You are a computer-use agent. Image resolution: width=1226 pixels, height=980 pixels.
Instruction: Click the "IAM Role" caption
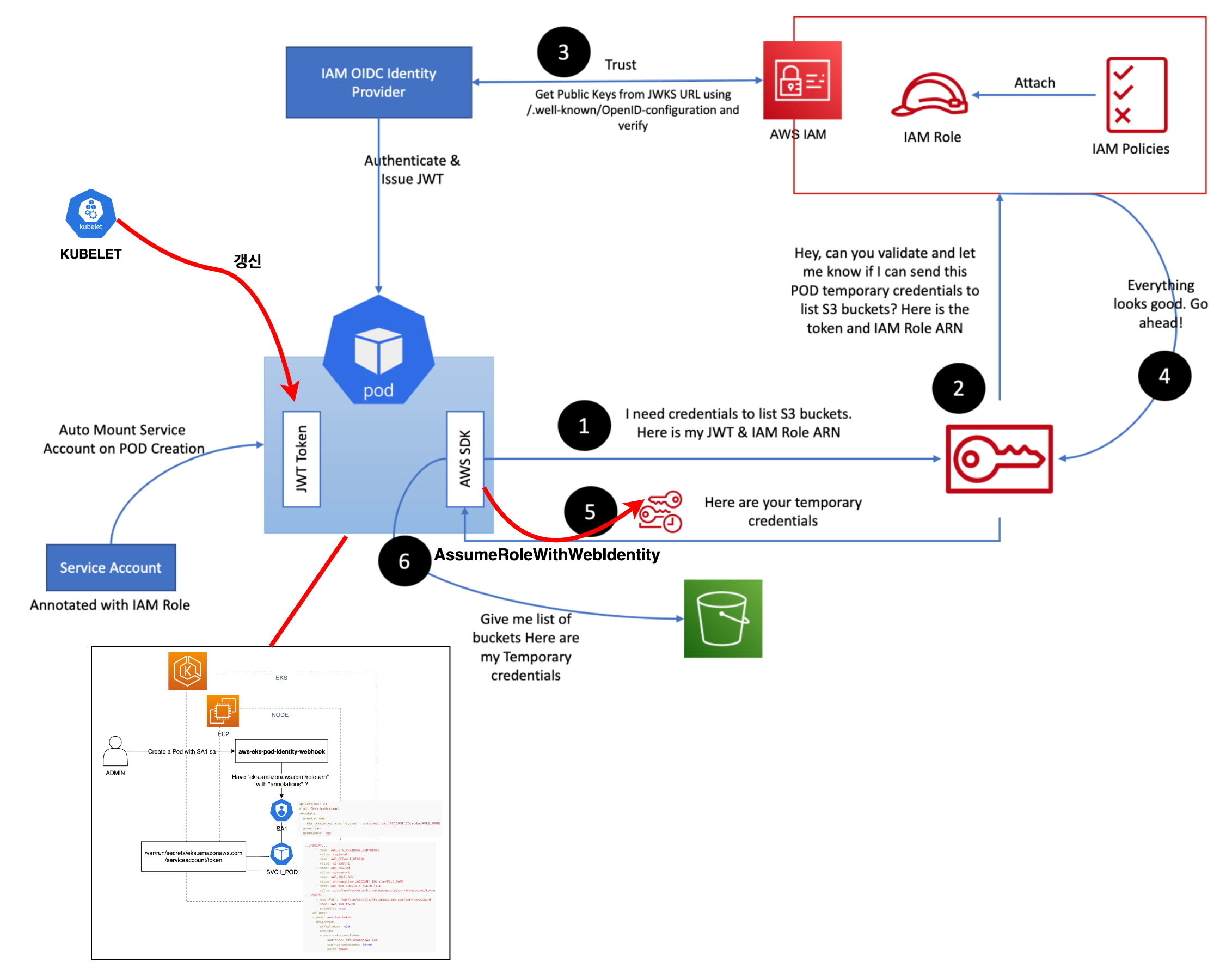(x=932, y=137)
